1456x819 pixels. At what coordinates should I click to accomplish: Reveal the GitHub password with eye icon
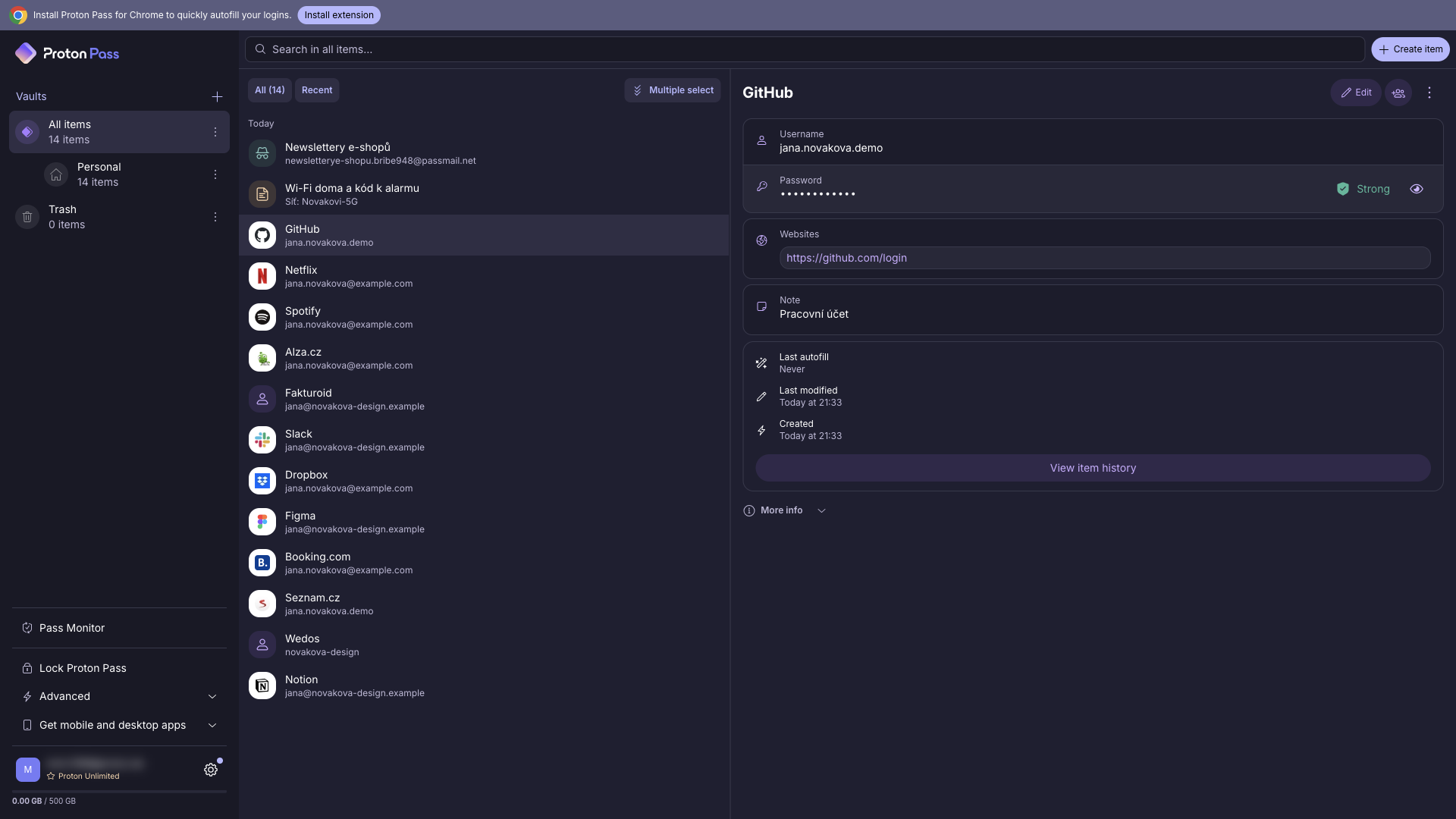click(1417, 189)
